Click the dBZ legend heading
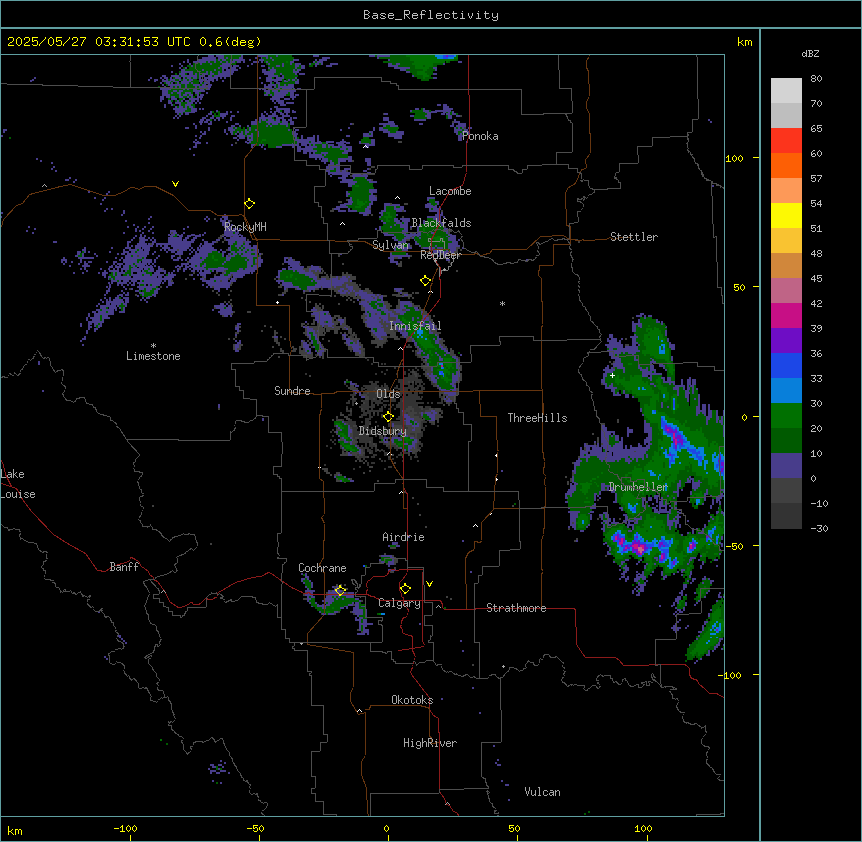 [810, 54]
